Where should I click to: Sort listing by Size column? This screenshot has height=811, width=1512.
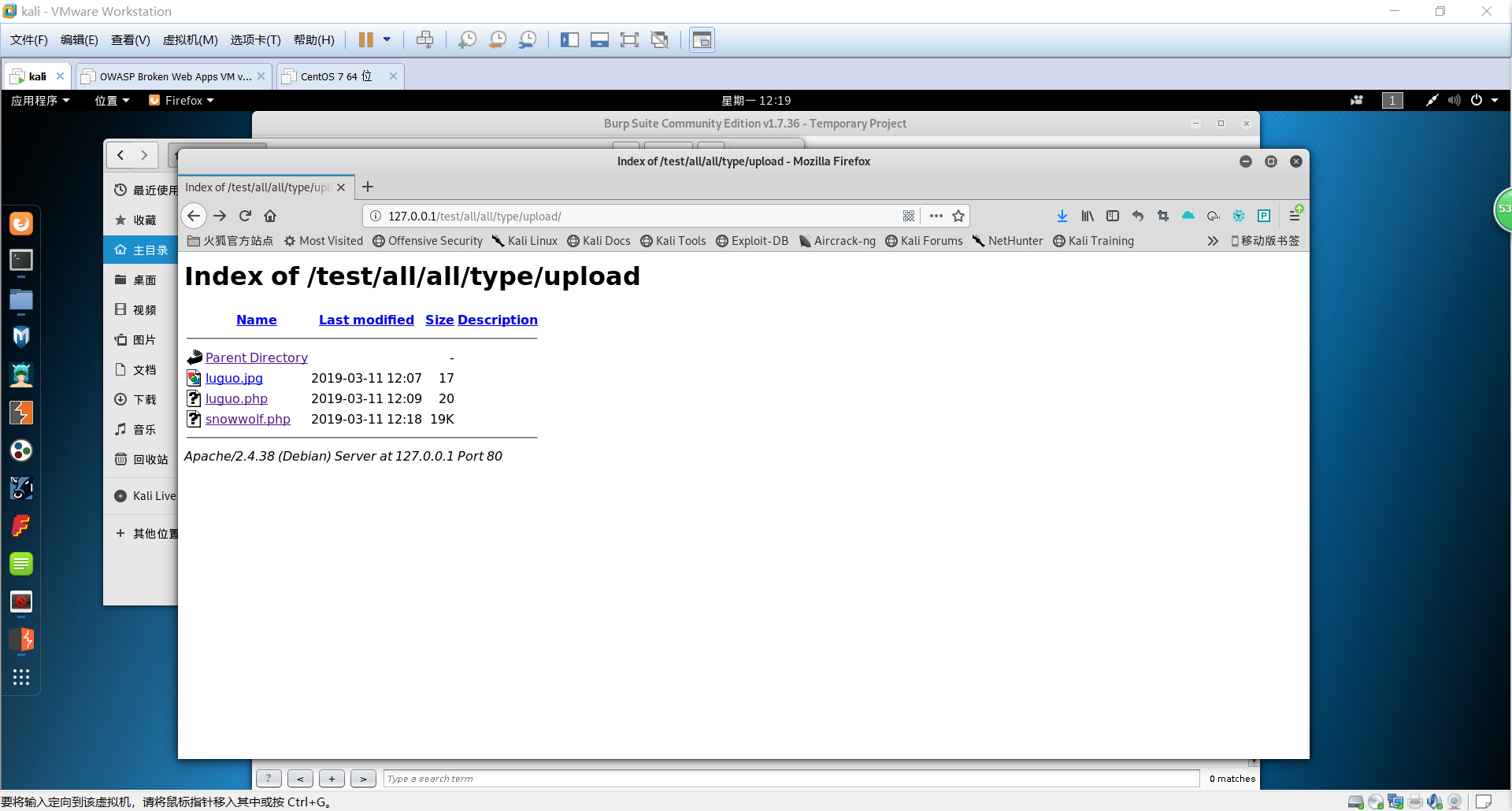[439, 320]
